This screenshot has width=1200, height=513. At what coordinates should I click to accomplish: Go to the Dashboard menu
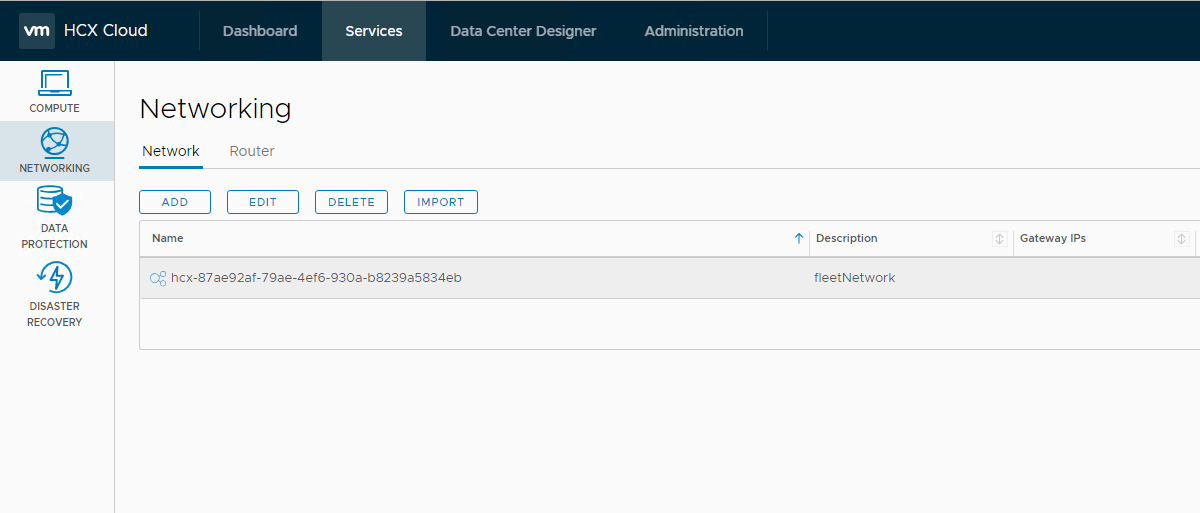pyautogui.click(x=260, y=31)
